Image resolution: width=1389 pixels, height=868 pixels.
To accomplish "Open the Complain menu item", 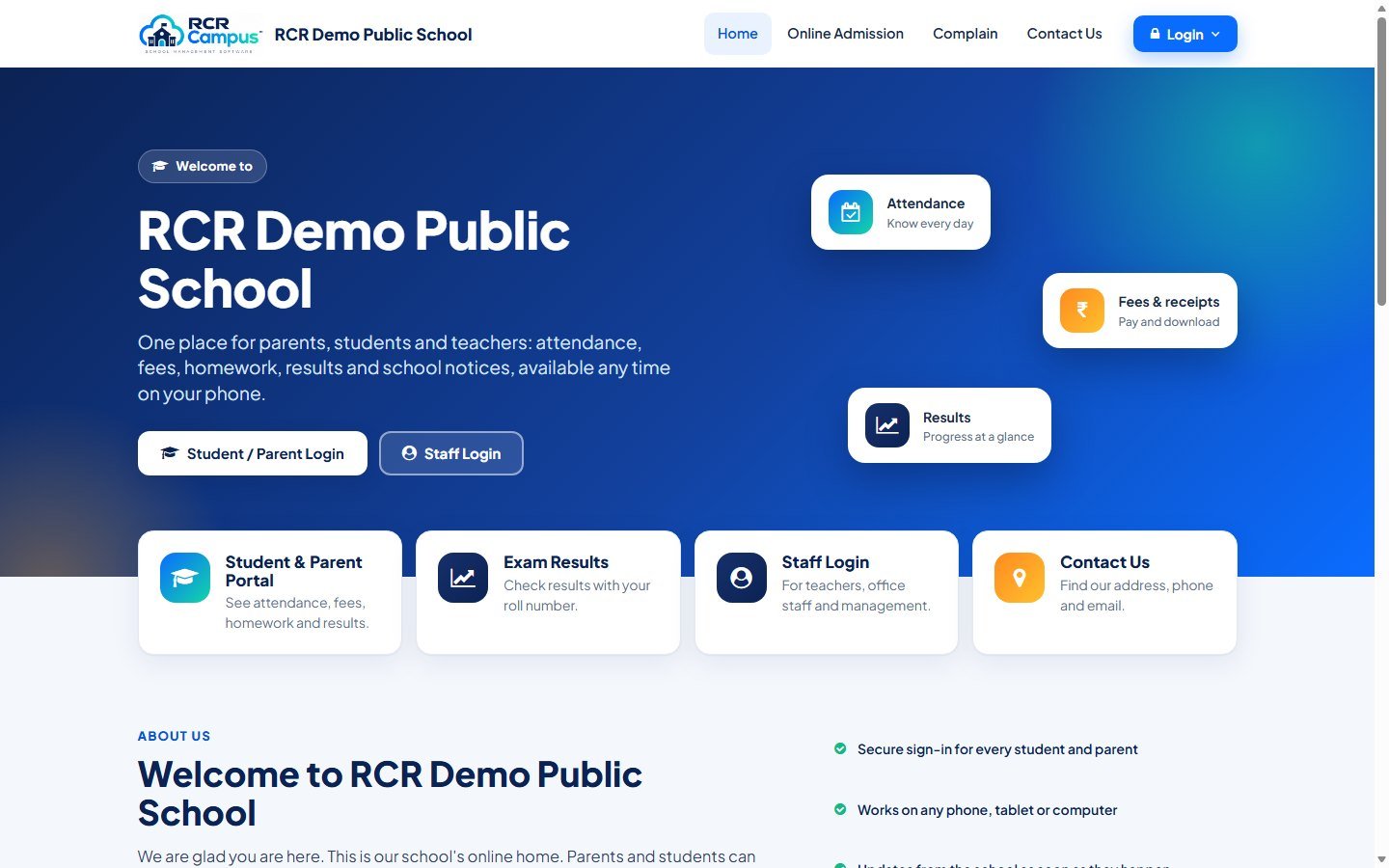I will click(x=966, y=34).
